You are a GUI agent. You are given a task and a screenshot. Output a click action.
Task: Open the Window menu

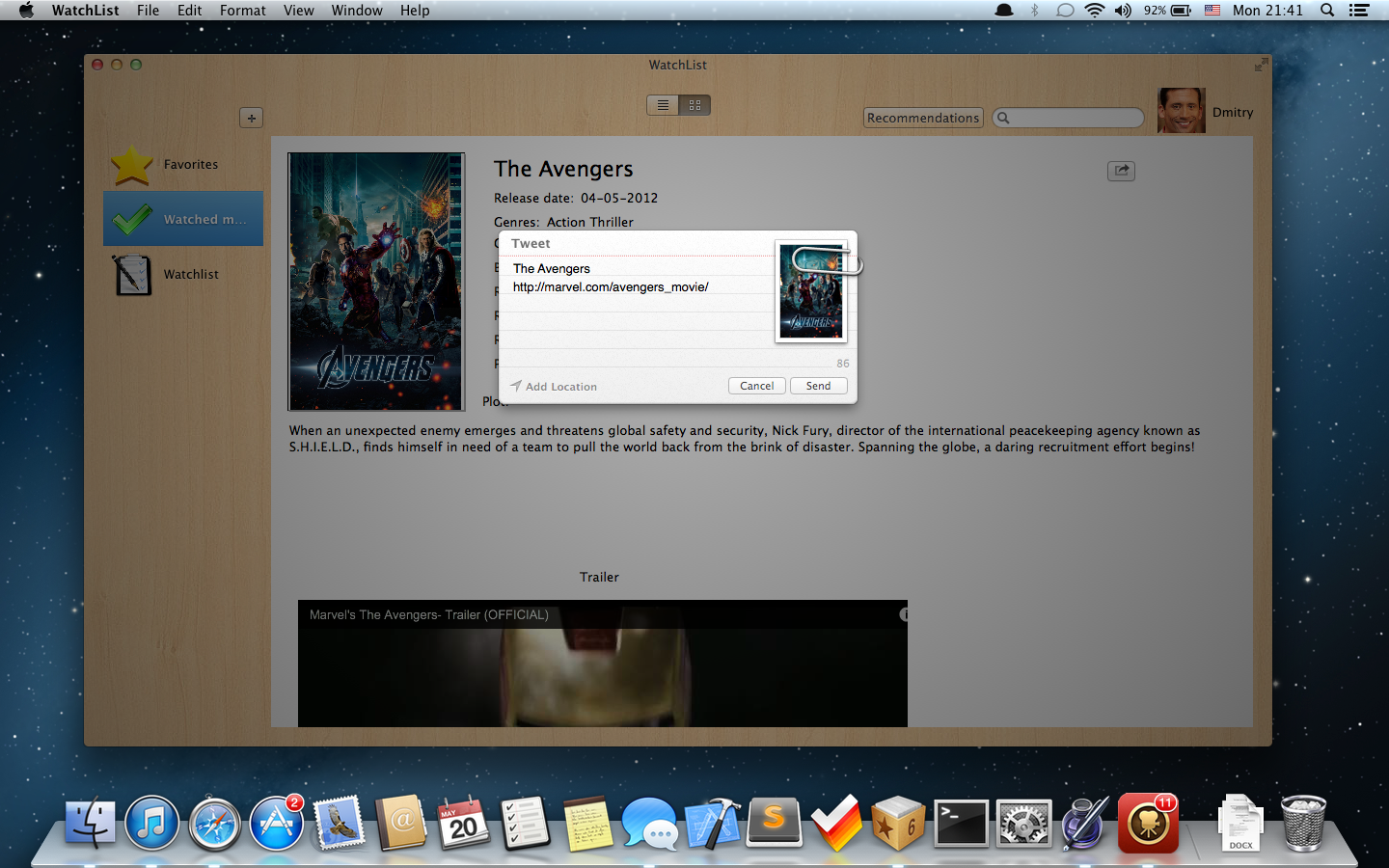coord(357,11)
